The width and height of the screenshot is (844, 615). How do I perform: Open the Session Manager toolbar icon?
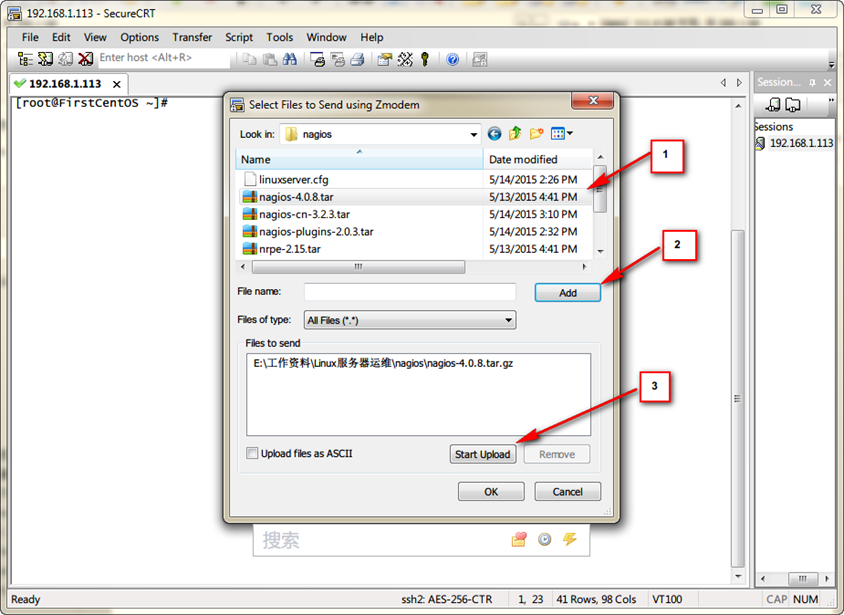coord(25,59)
